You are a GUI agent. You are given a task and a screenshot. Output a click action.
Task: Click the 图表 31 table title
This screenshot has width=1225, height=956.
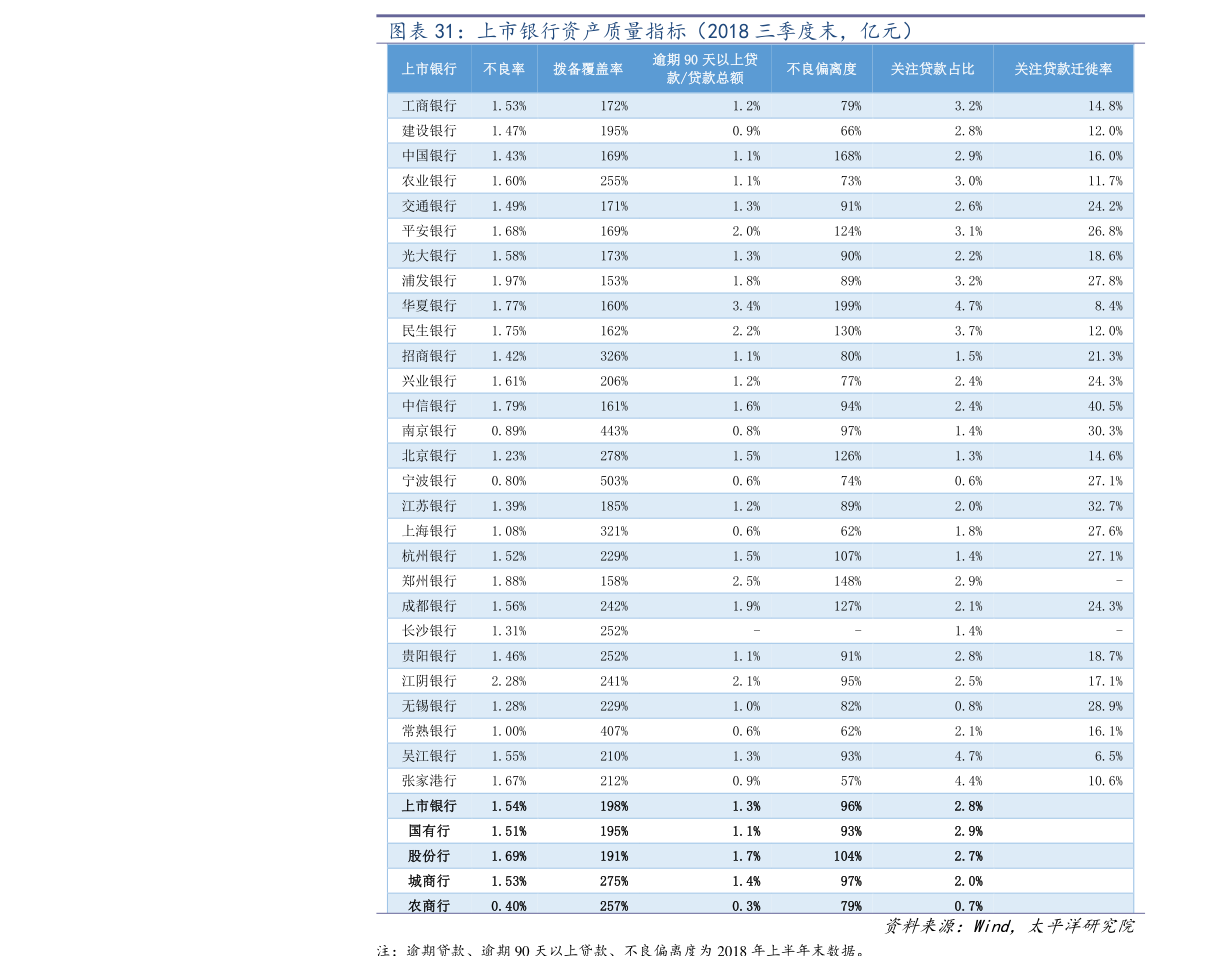coord(651,31)
